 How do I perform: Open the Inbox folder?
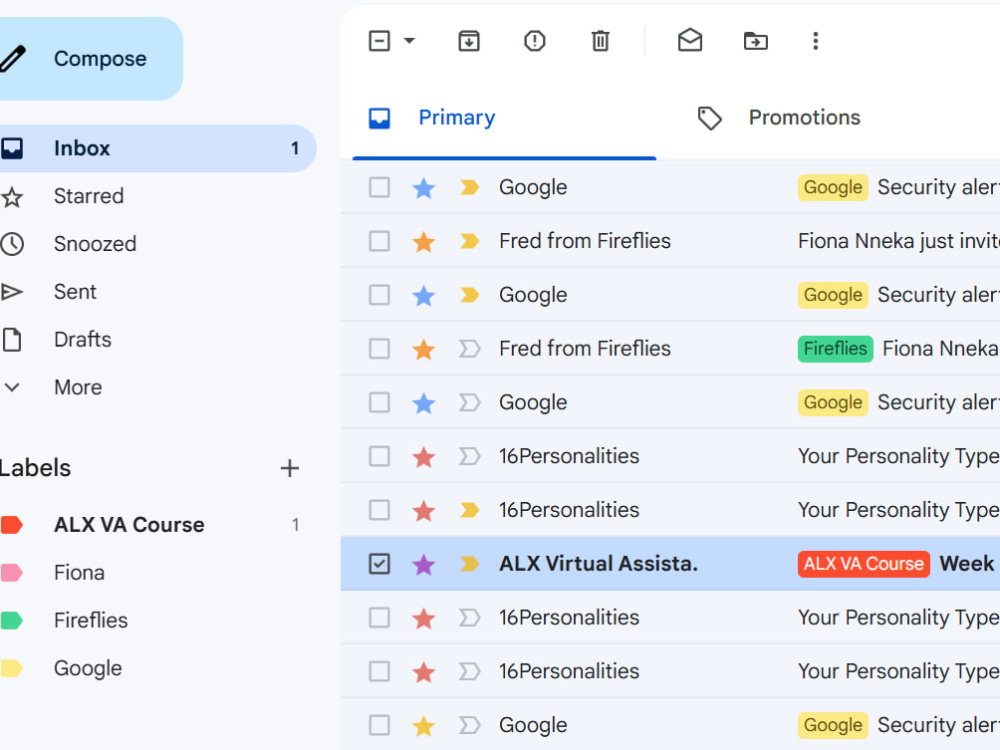tap(156, 148)
